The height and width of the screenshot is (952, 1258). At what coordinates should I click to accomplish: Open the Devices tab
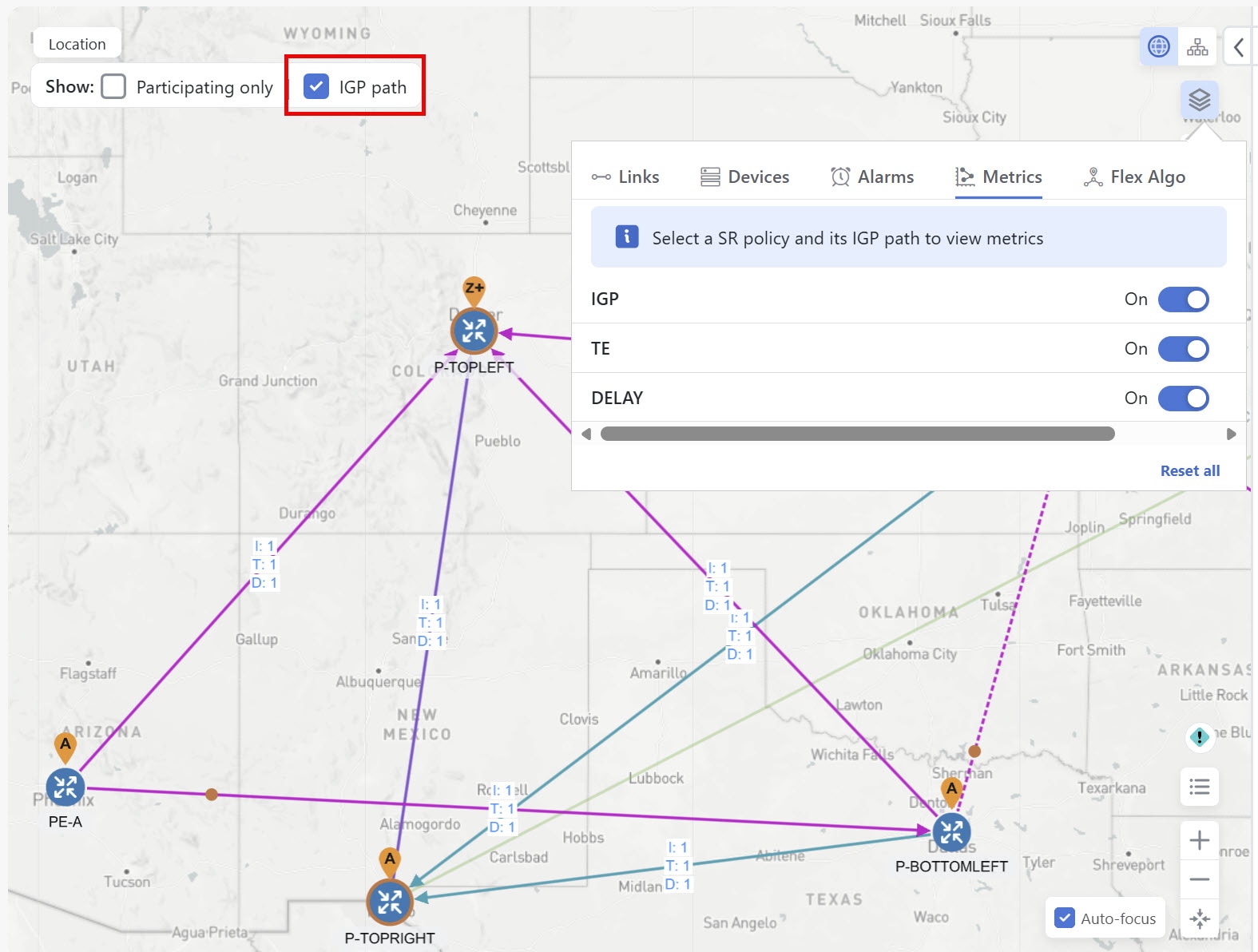coord(744,177)
